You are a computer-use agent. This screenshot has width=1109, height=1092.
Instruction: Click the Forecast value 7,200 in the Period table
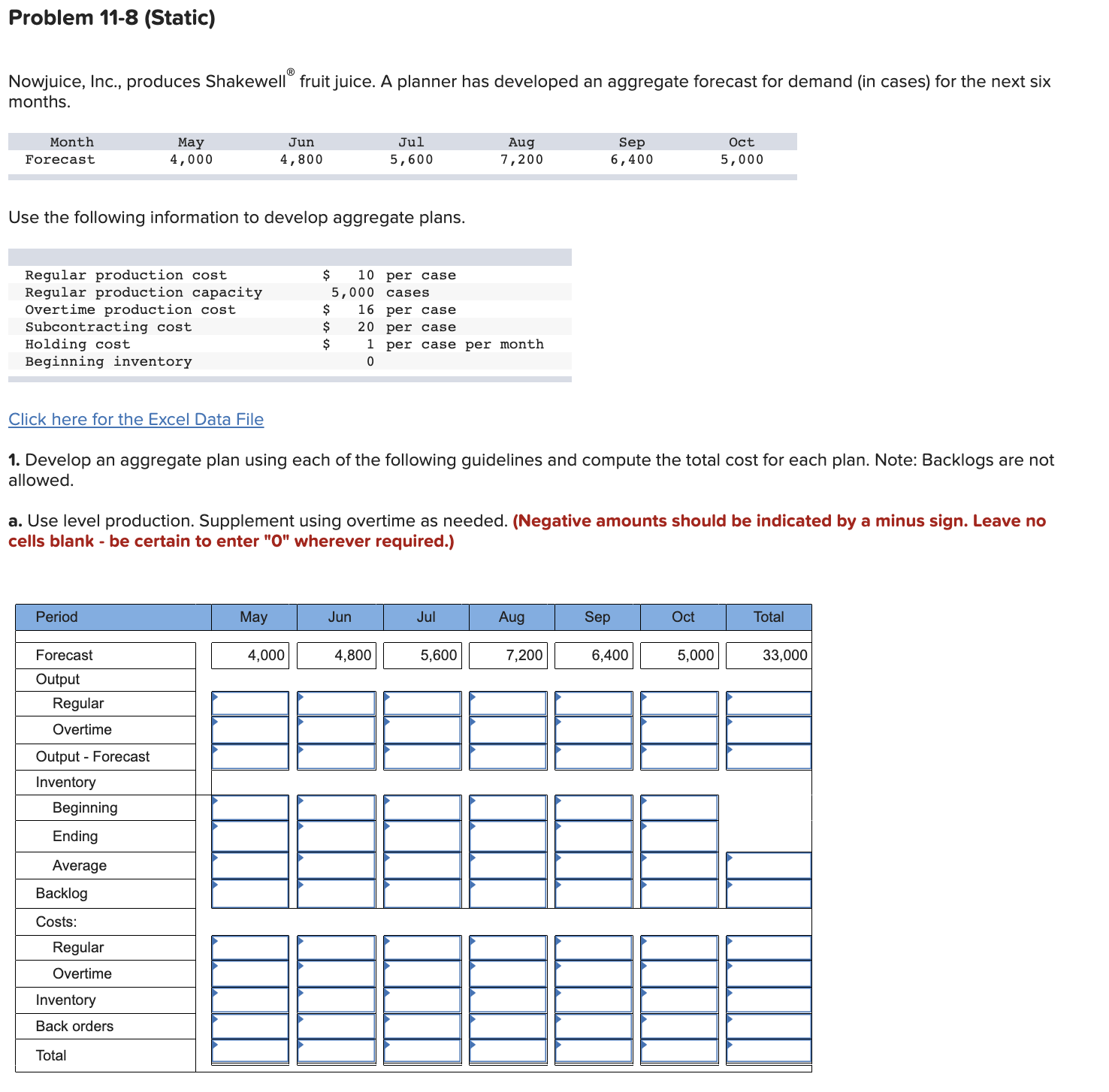[508, 656]
